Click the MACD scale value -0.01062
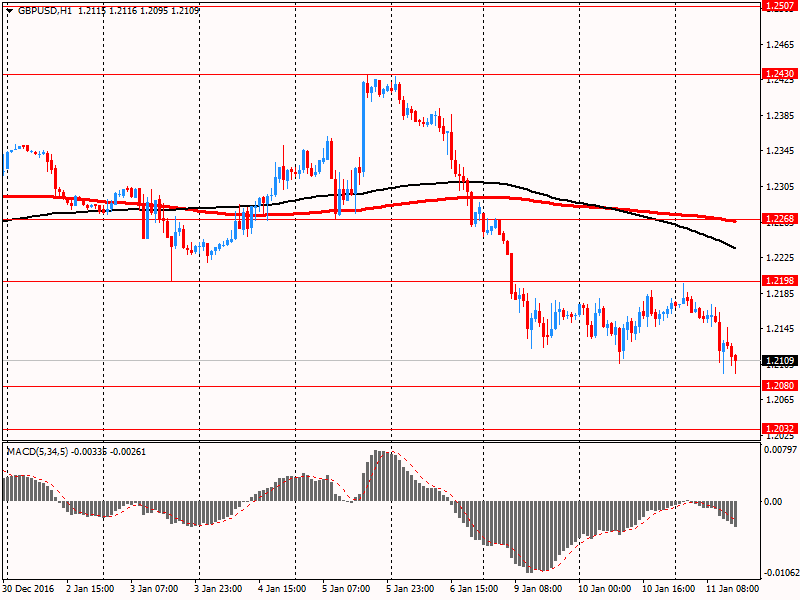The width and height of the screenshot is (800, 600). coord(780,572)
